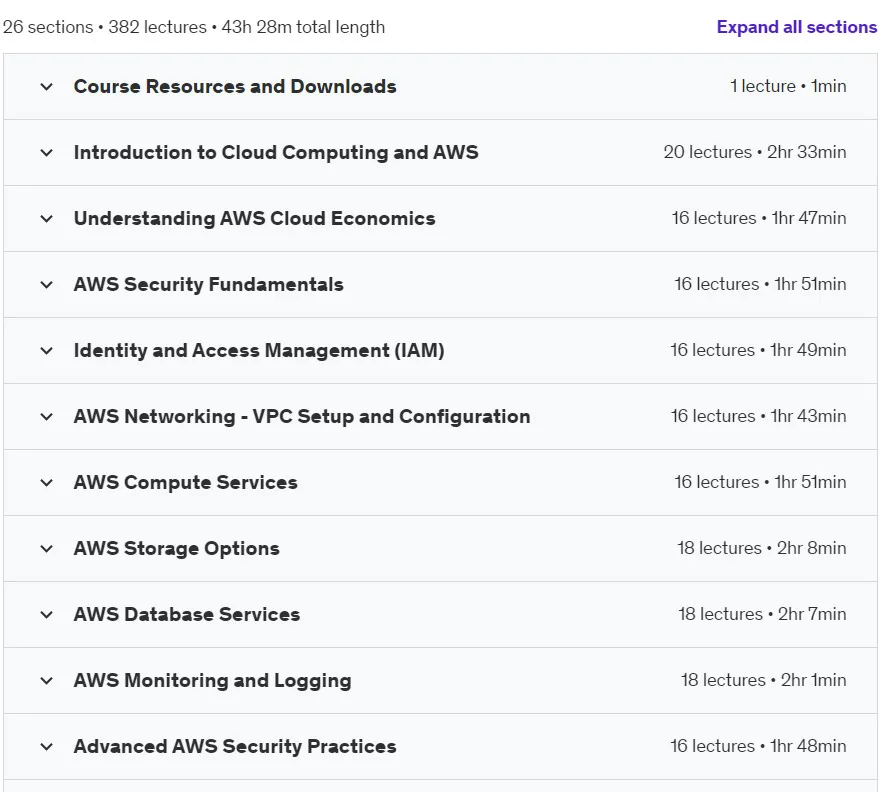Expand chevron for AWS Storage Options

coord(47,549)
